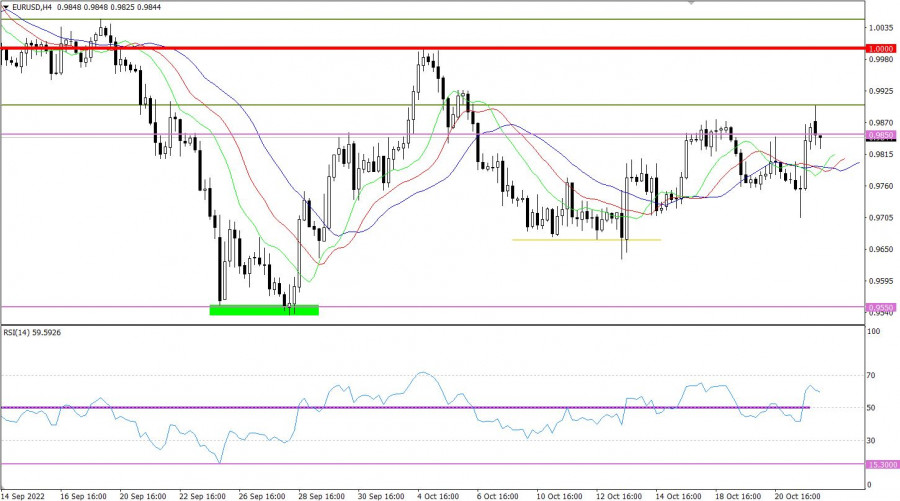Select the green support rectangle
This screenshot has height=501, width=900.
(264, 310)
